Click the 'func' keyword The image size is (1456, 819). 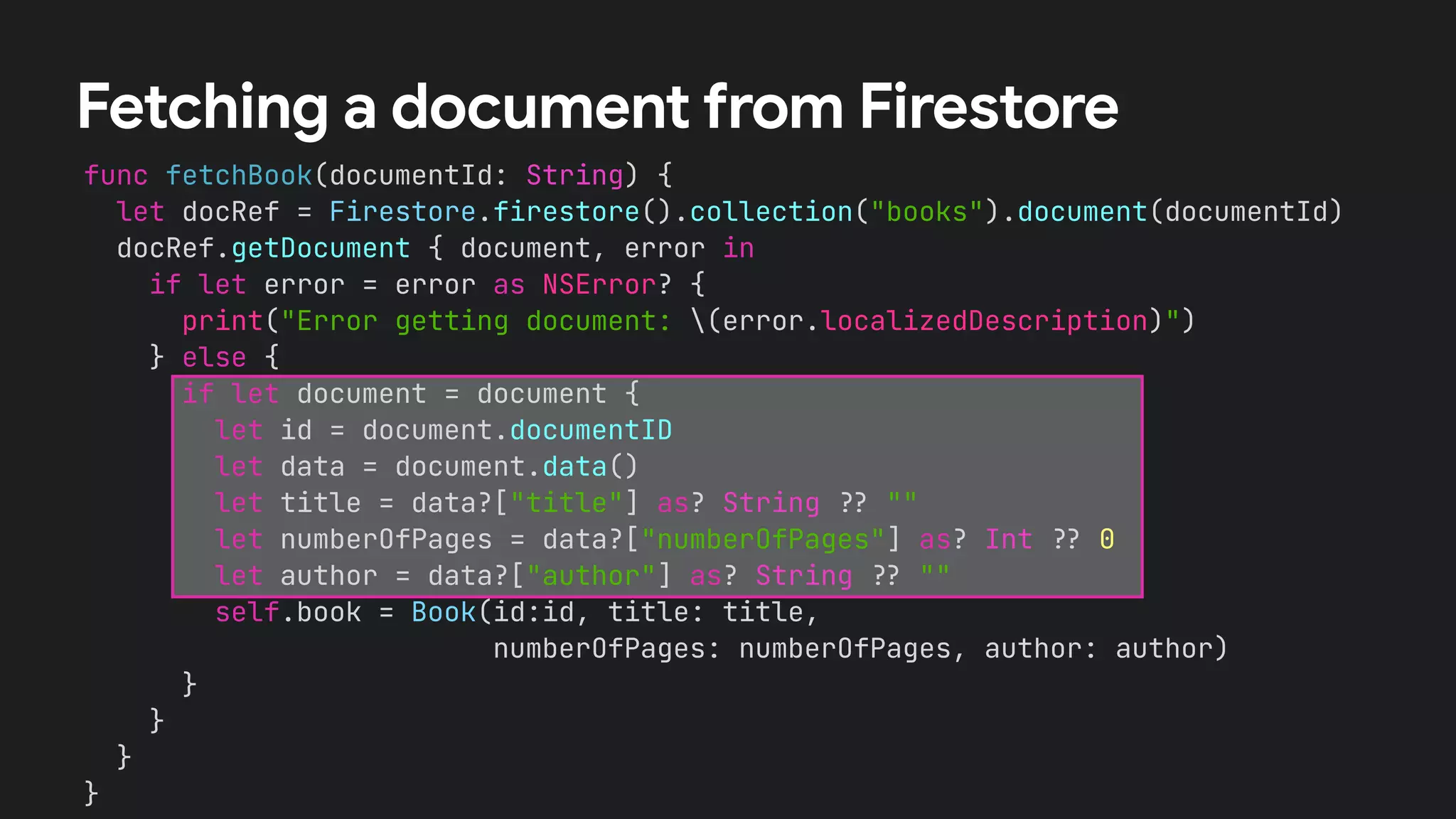click(x=116, y=175)
